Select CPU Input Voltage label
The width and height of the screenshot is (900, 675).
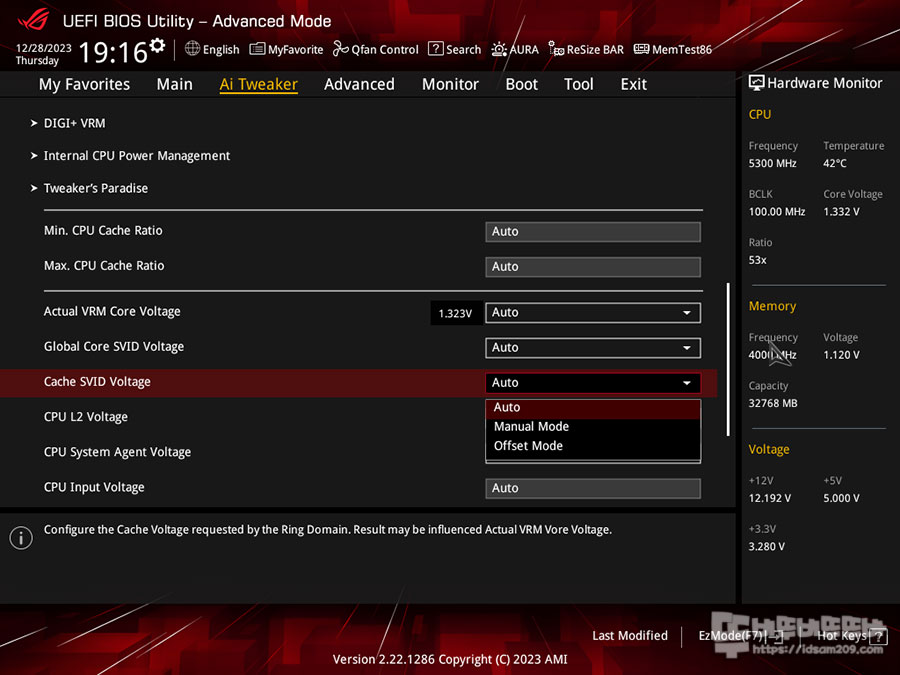pyautogui.click(x=94, y=487)
